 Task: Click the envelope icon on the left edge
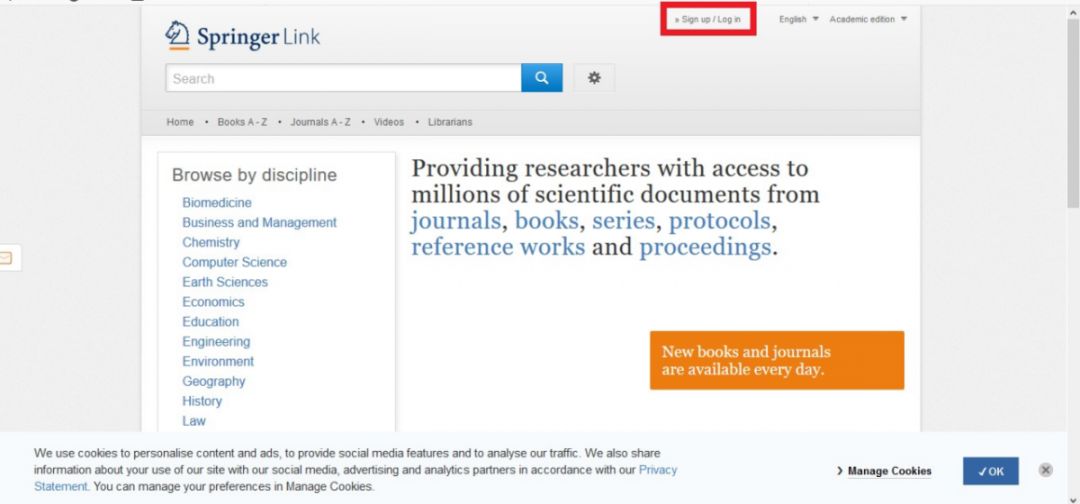pos(6,258)
